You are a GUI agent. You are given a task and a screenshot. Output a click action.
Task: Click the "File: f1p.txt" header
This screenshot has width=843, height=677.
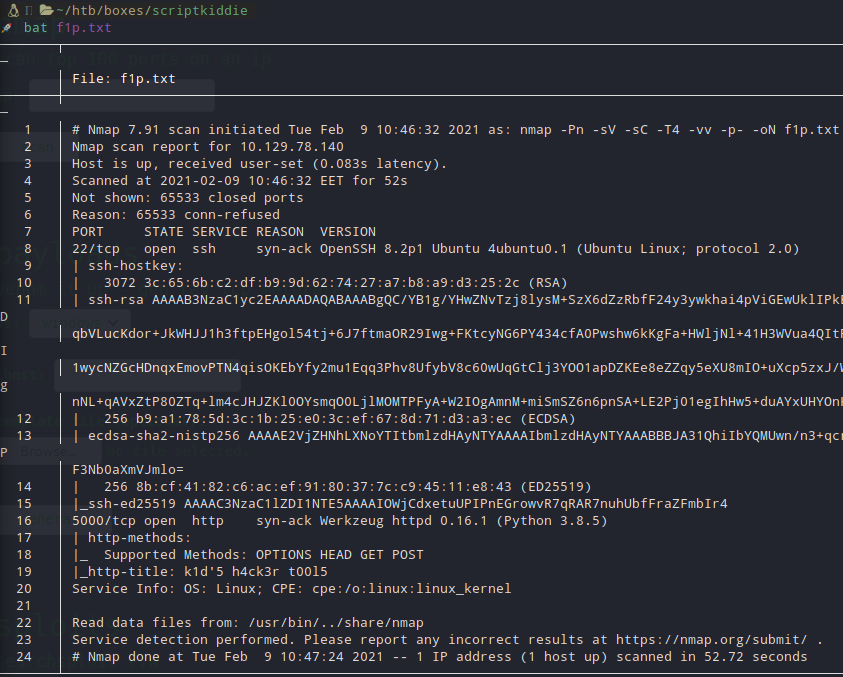(124, 79)
